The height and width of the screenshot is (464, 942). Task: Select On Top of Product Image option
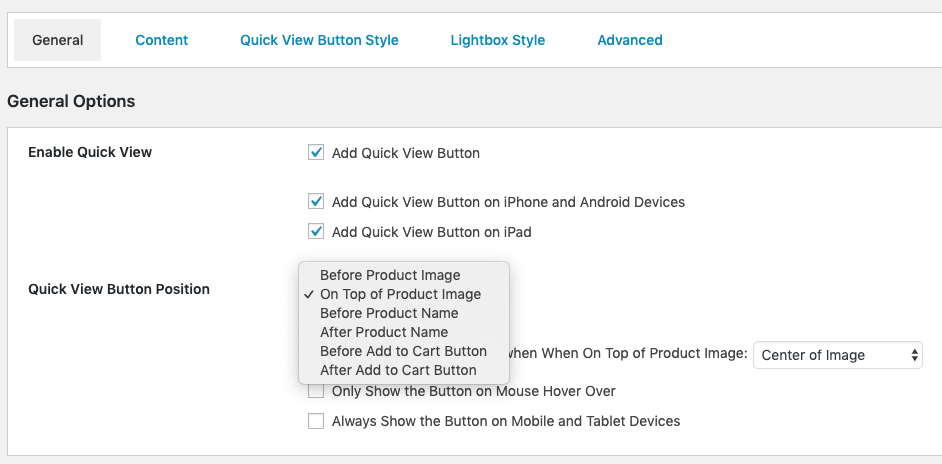pos(400,294)
